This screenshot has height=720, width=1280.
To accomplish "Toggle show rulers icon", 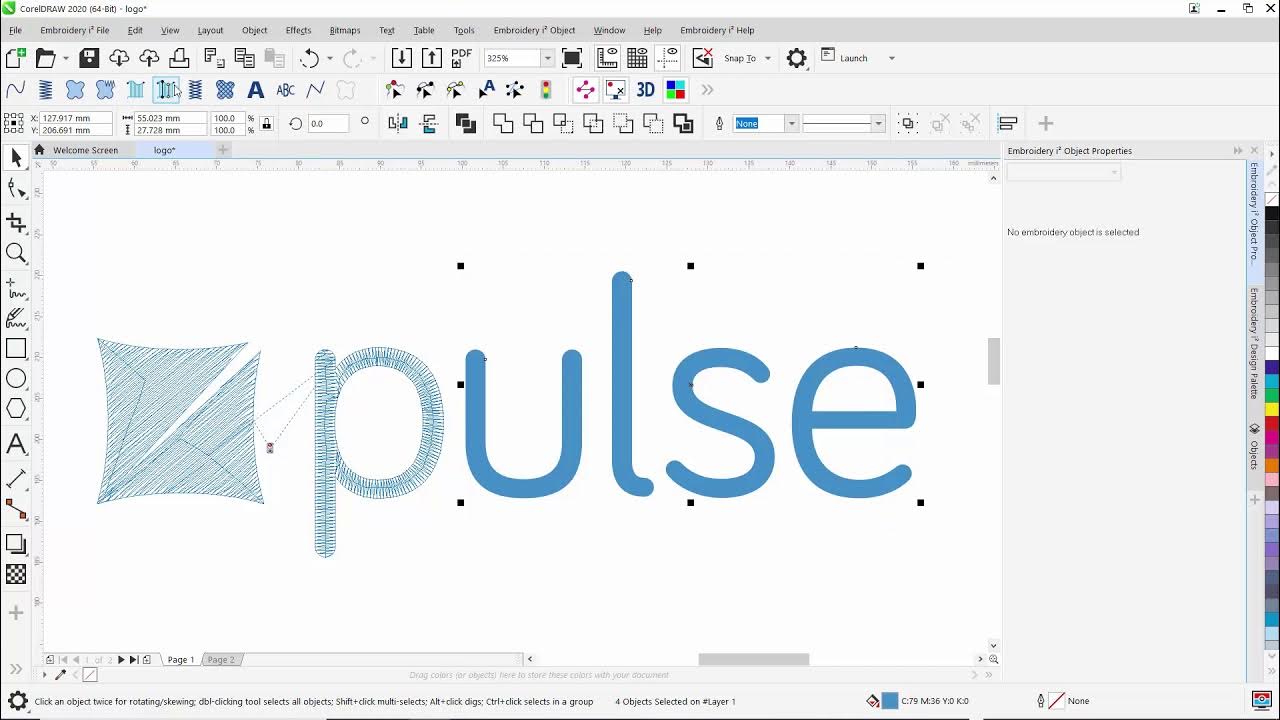I will coord(607,58).
